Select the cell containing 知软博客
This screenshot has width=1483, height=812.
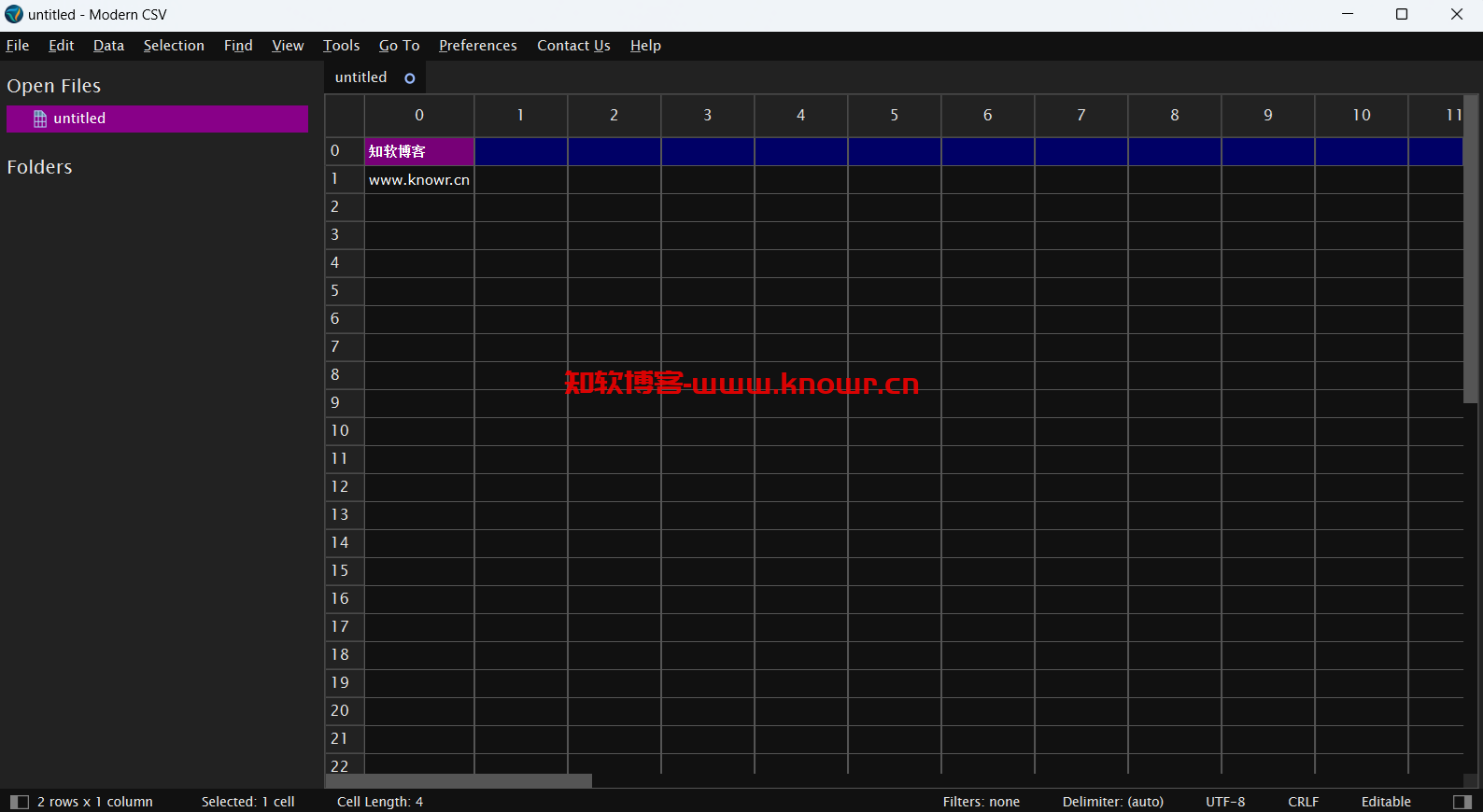tap(419, 151)
